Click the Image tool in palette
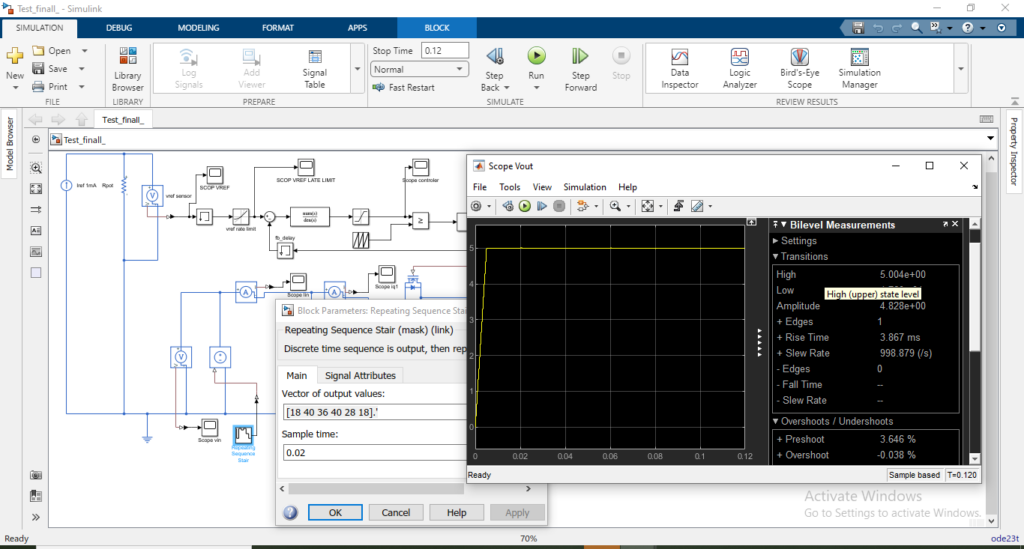This screenshot has width=1024, height=549. point(36,251)
